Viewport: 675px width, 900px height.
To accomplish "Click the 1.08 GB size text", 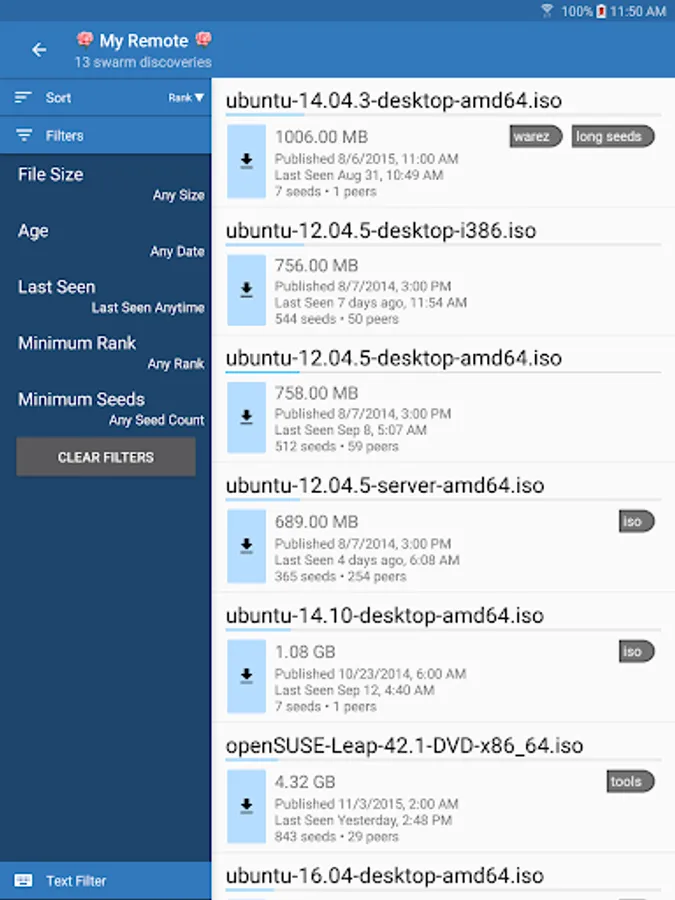I will [x=305, y=652].
